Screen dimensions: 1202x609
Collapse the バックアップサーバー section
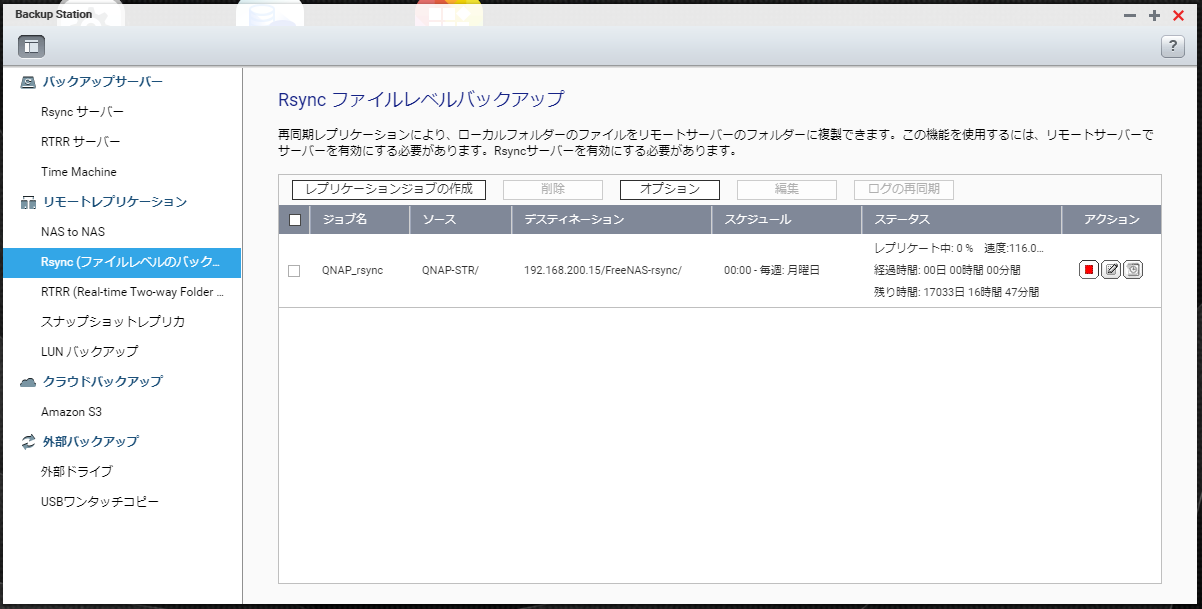pyautogui.click(x=102, y=82)
